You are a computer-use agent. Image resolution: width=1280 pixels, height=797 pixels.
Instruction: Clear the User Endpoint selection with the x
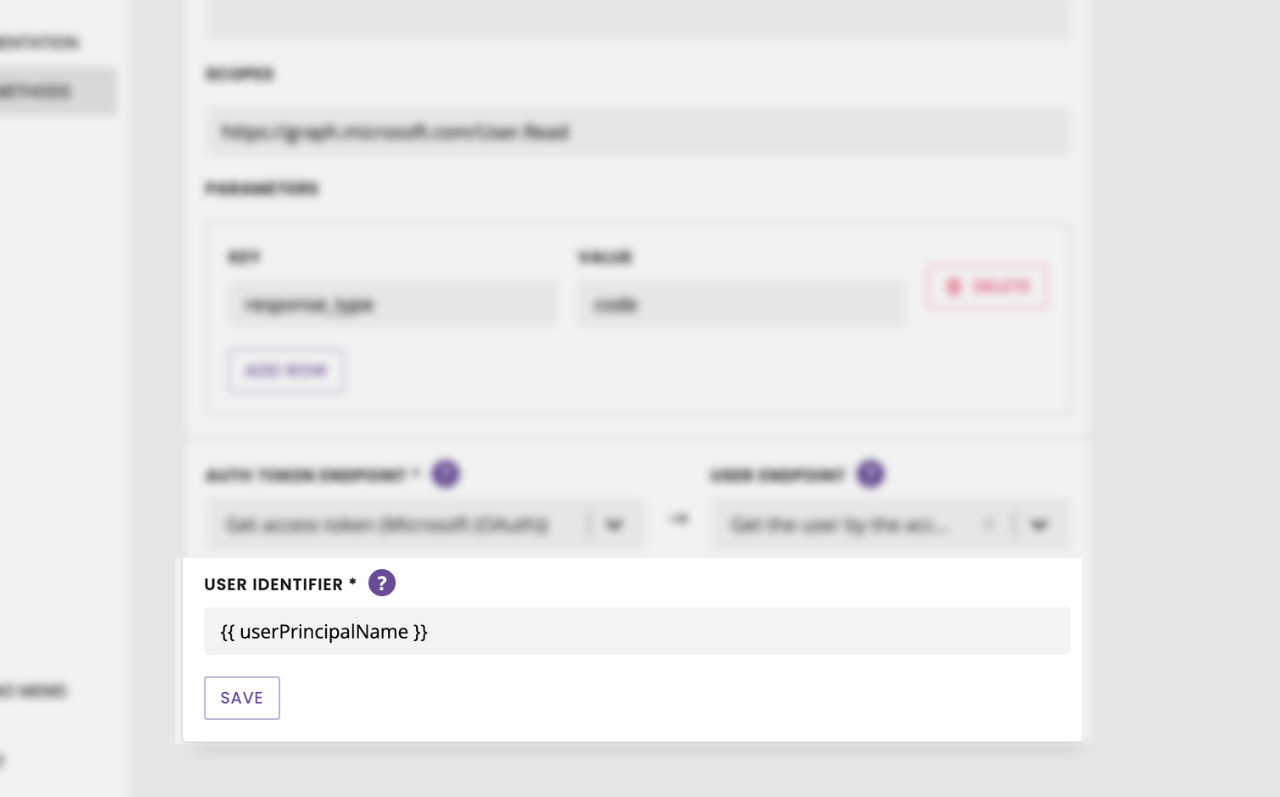990,525
